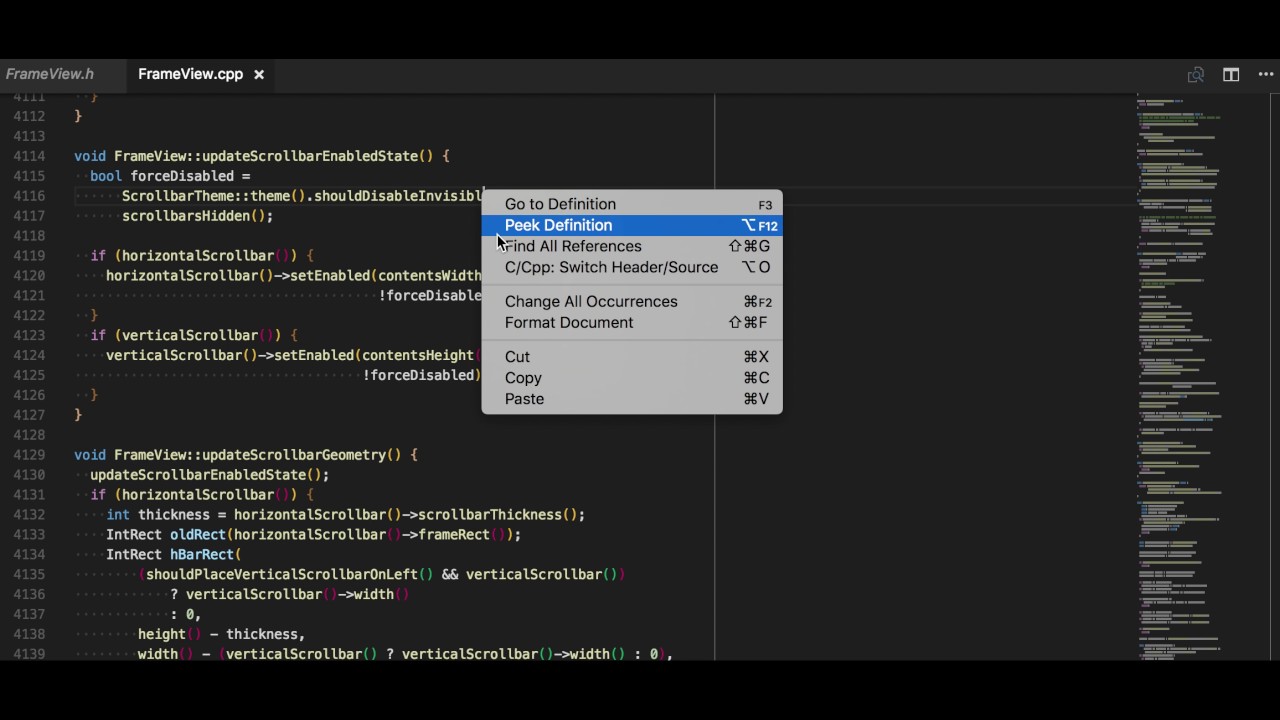The height and width of the screenshot is (720, 1280).
Task: Open the more actions ellipsis menu
Action: (x=1267, y=75)
